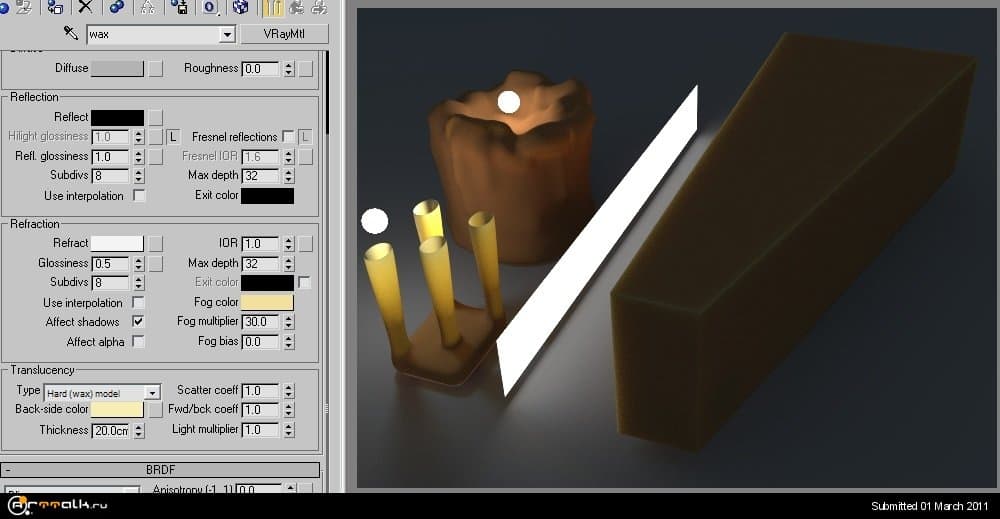1000x519 pixels.
Task: Open refraction Glossiness map slot button
Action: [156, 263]
